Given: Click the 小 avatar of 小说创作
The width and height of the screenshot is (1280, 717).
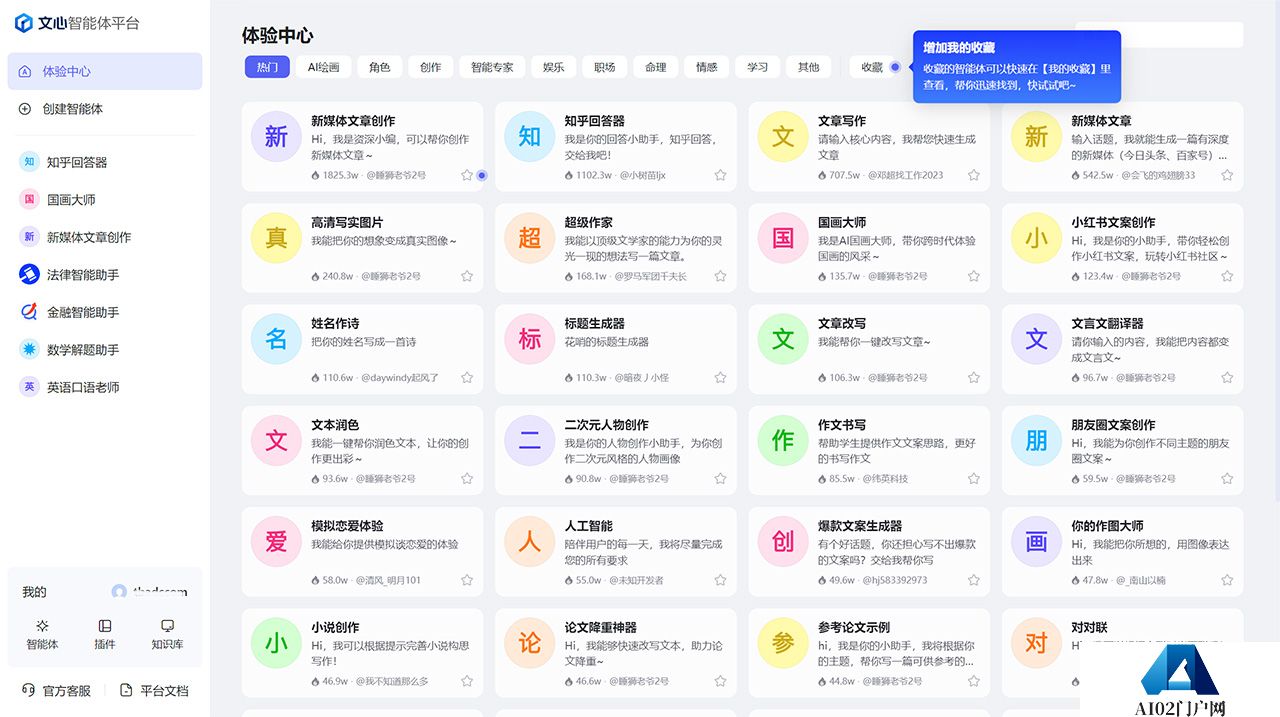Looking at the screenshot, I should (x=276, y=643).
